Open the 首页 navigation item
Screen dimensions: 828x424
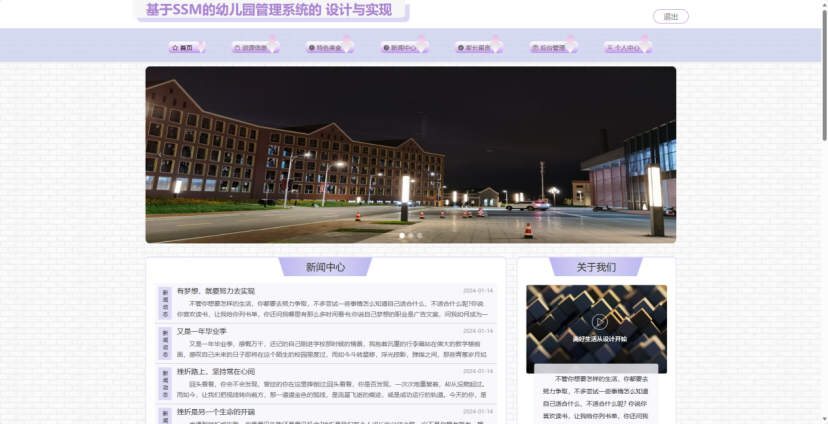pos(186,48)
